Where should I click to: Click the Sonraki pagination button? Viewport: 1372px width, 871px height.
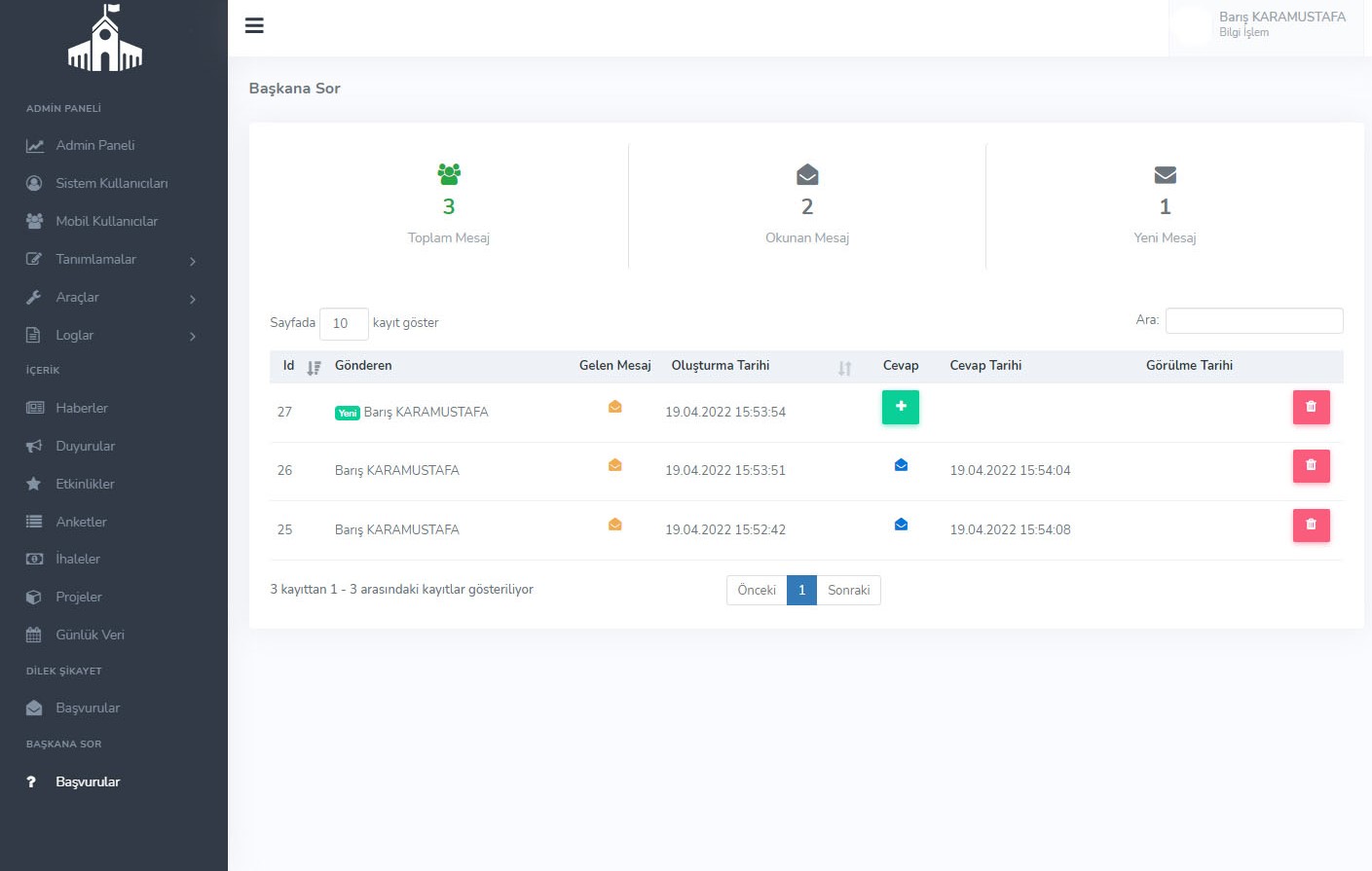pyautogui.click(x=848, y=590)
